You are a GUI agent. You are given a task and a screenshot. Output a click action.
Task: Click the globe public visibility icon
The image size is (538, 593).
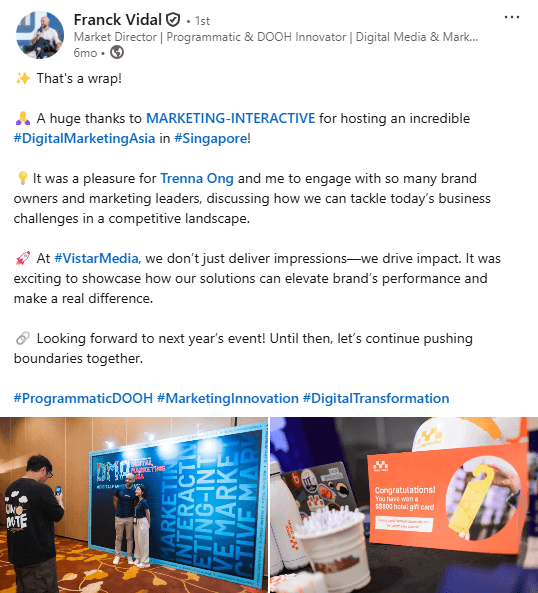tap(117, 52)
